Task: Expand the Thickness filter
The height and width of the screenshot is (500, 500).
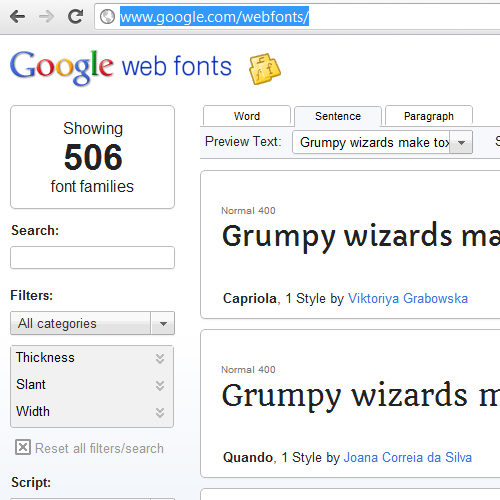Action: click(92, 358)
